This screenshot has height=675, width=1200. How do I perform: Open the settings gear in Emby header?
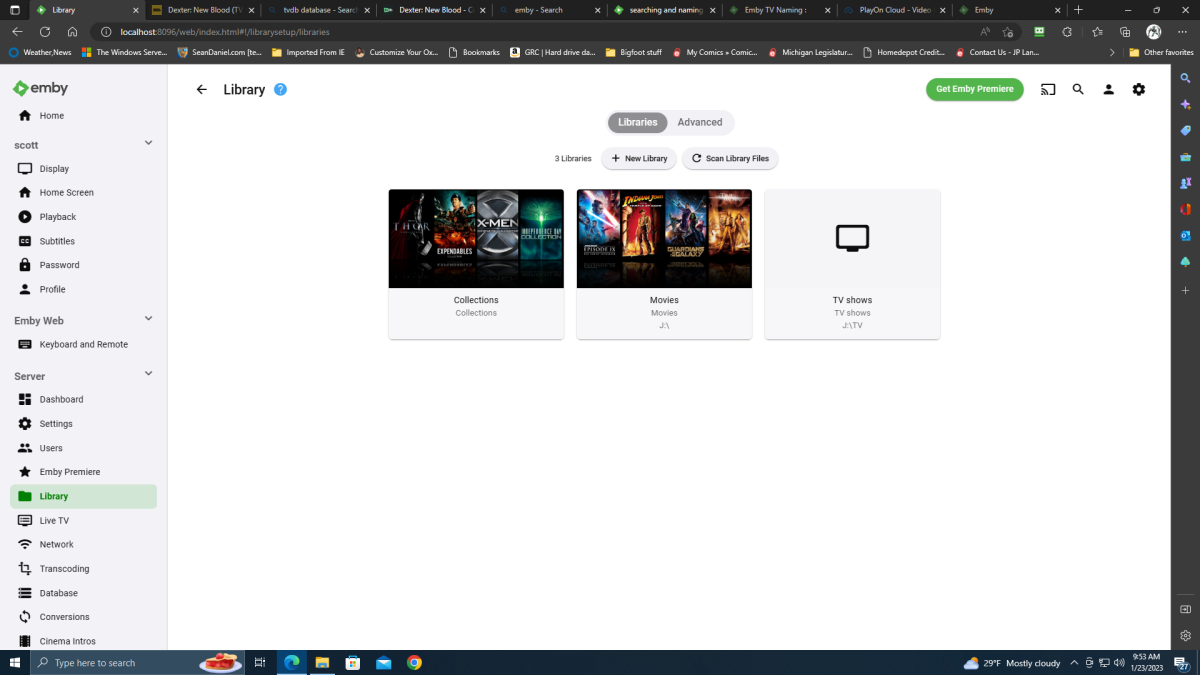(1138, 89)
